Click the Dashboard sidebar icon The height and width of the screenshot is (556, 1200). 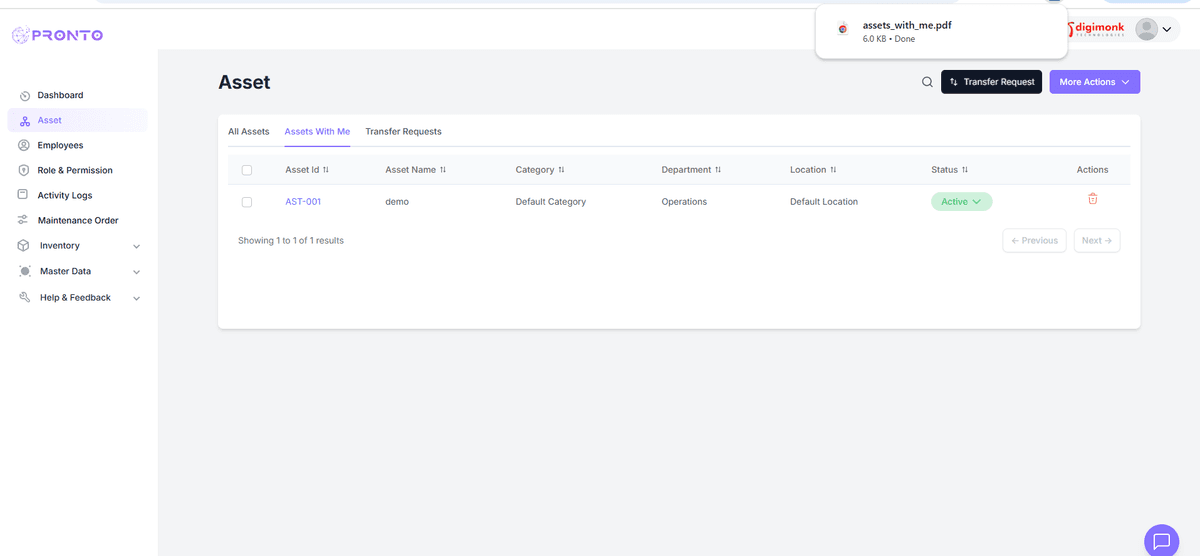(x=25, y=96)
